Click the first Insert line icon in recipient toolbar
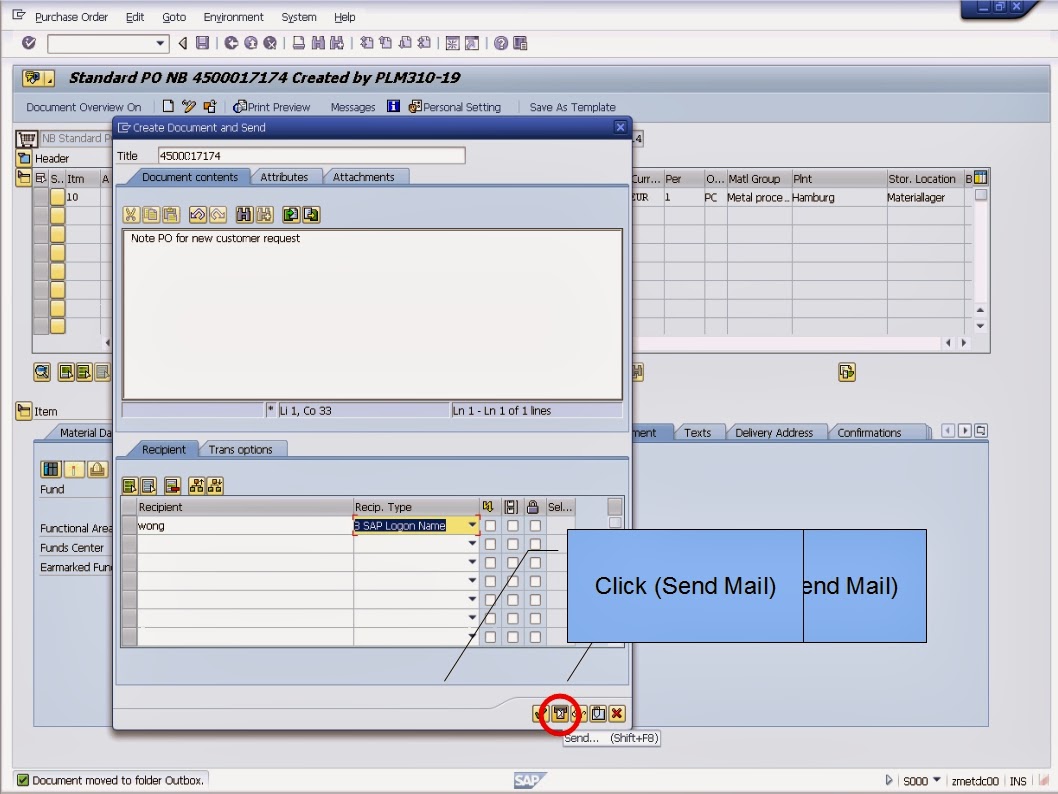Screen dimensions: 1058x794 pyautogui.click(x=130, y=485)
